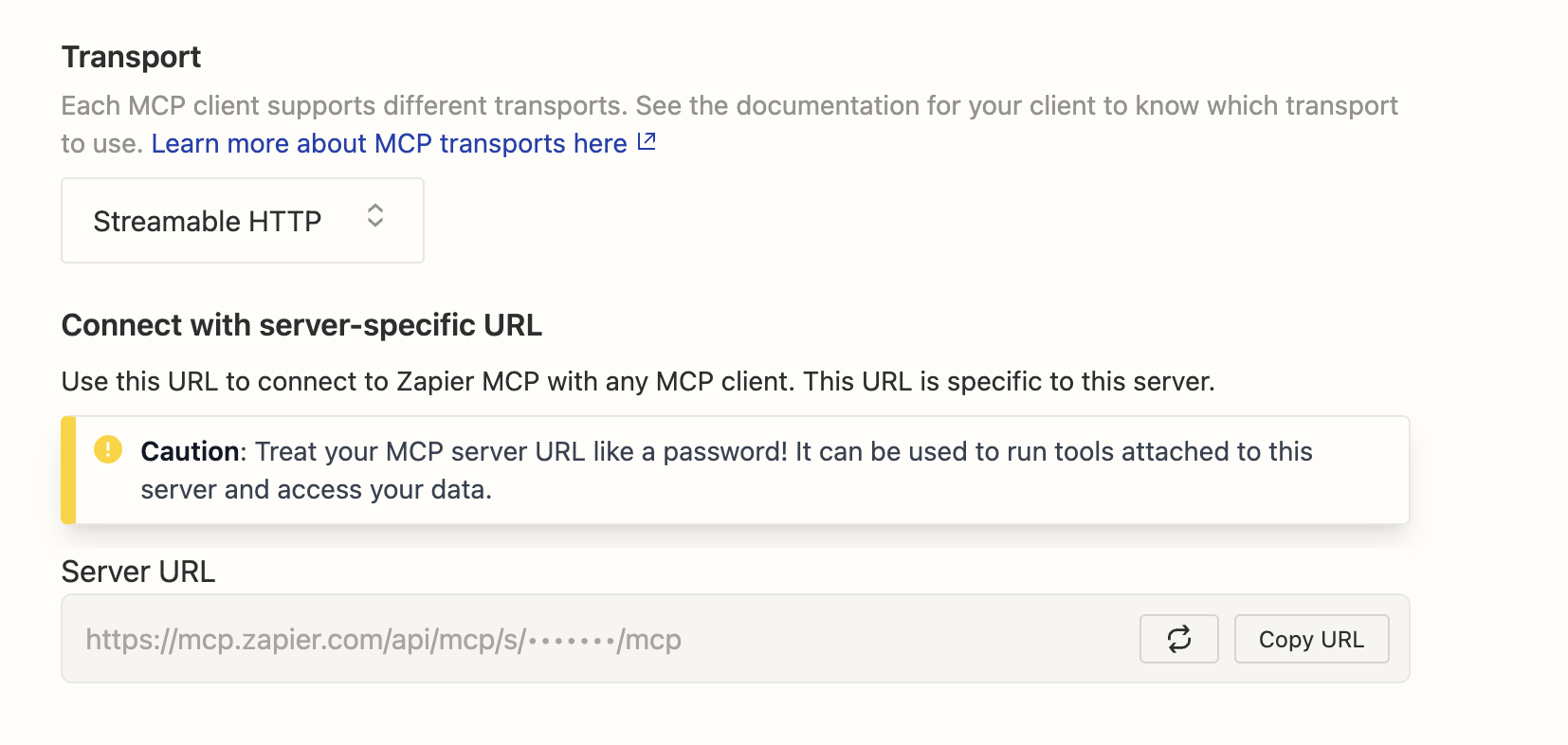Click 'server and access your data' warning line
Screen dimensions: 1568x745
click(315, 489)
